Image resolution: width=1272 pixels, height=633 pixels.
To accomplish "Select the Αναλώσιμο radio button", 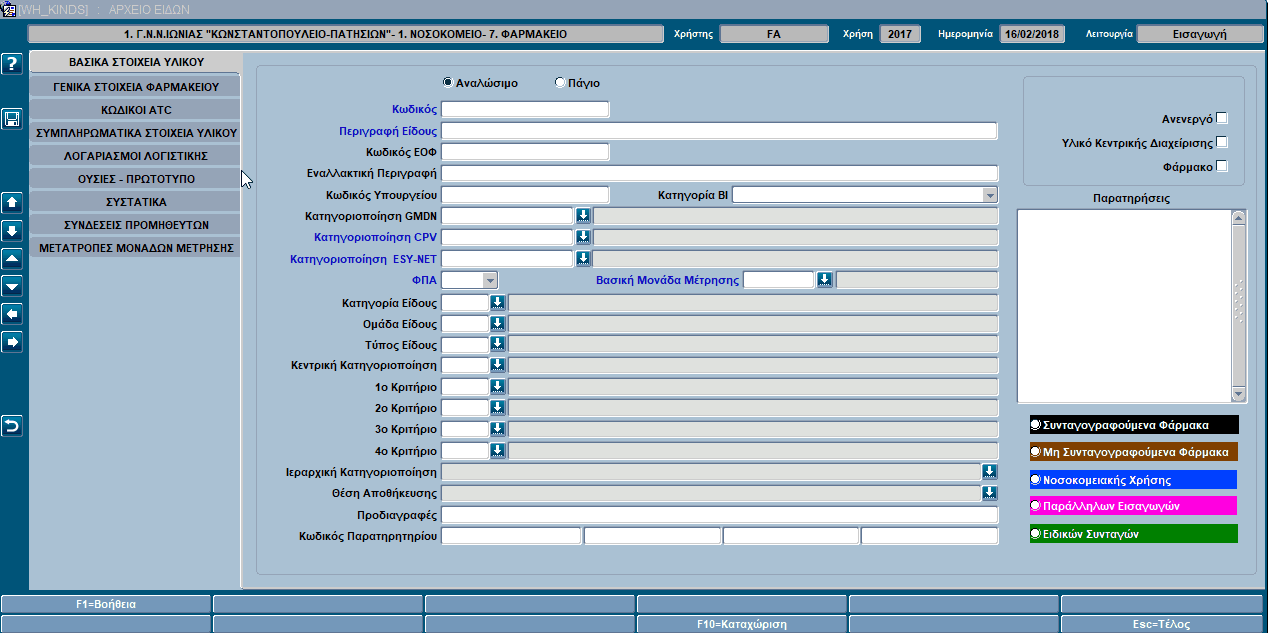I will point(447,83).
